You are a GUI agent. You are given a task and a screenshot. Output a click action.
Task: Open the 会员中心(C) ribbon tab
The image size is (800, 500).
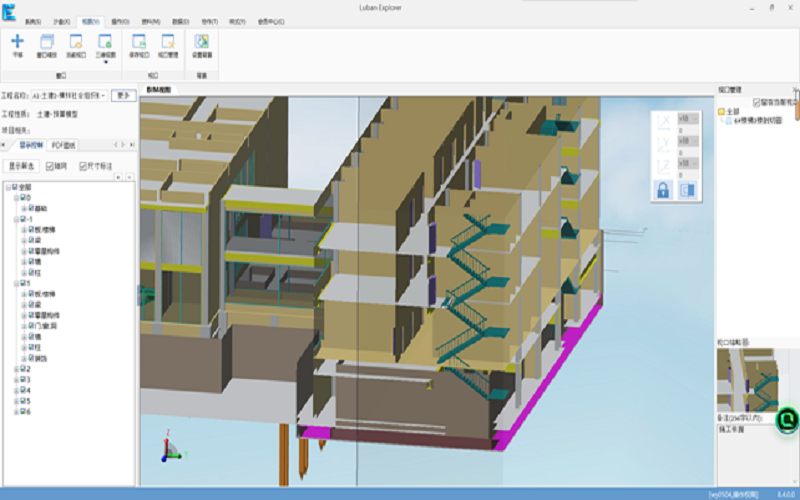tap(271, 22)
